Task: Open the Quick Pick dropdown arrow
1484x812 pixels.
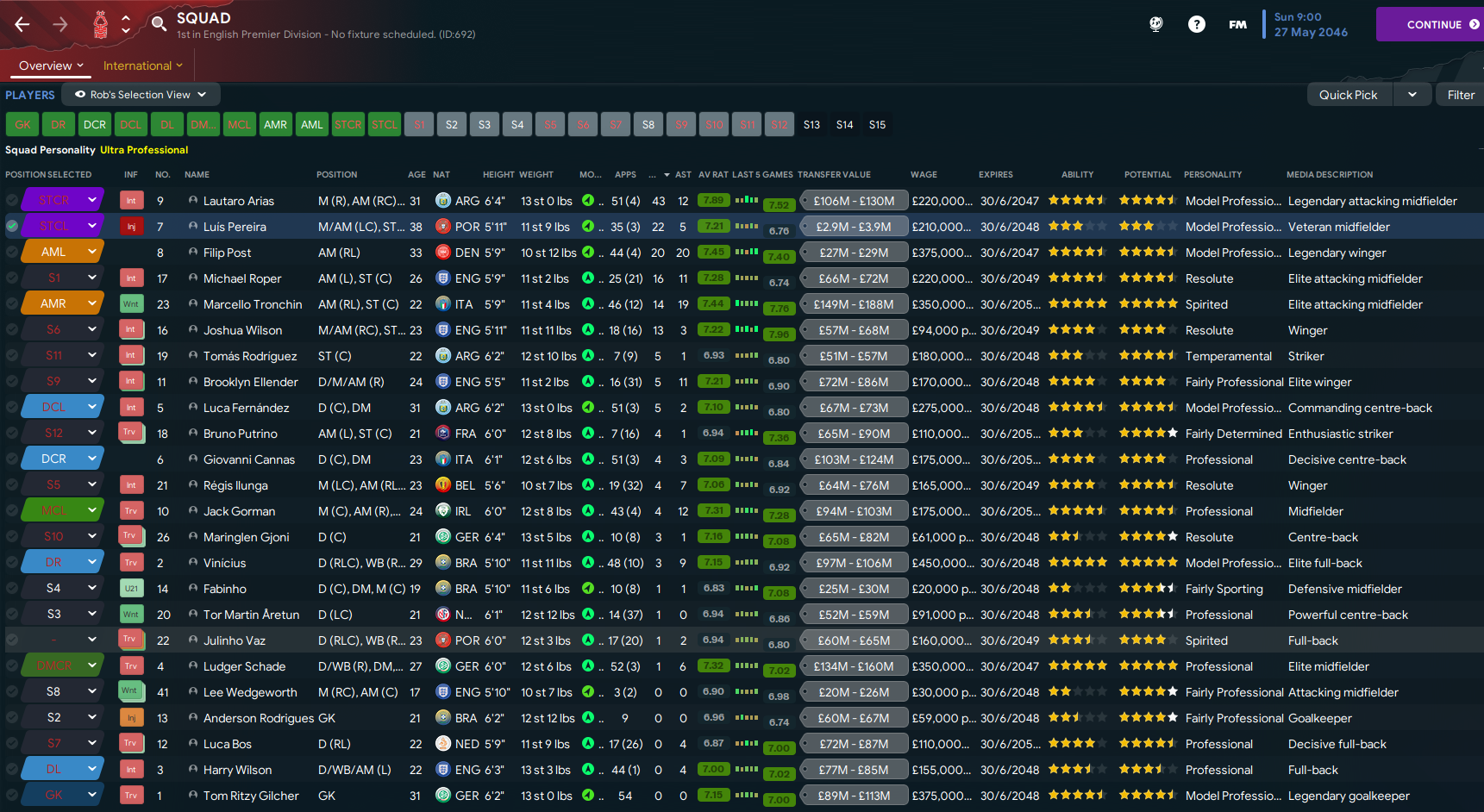Action: (x=1412, y=95)
